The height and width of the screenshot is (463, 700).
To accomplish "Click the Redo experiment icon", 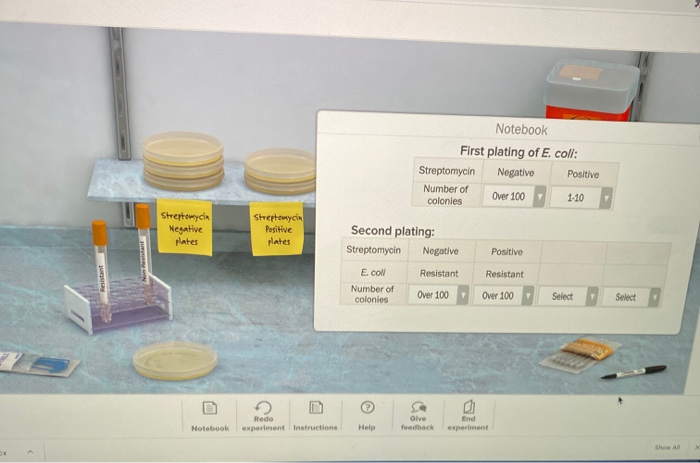I will [263, 407].
